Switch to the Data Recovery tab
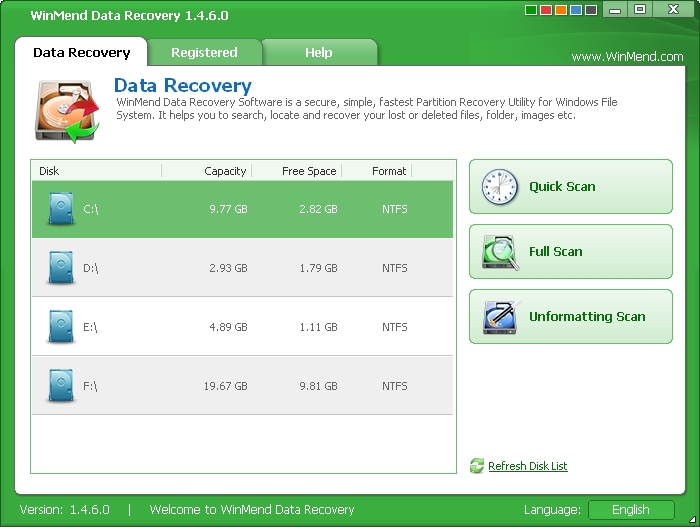The height and width of the screenshot is (527, 700). [x=81, y=52]
